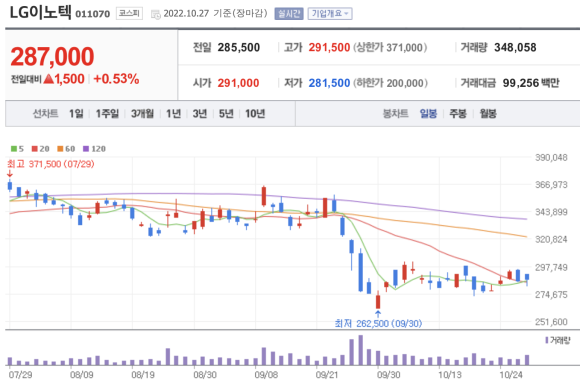580x392 pixels.
Task: Click the purple 거래량 legend marker
Action: coord(547,340)
